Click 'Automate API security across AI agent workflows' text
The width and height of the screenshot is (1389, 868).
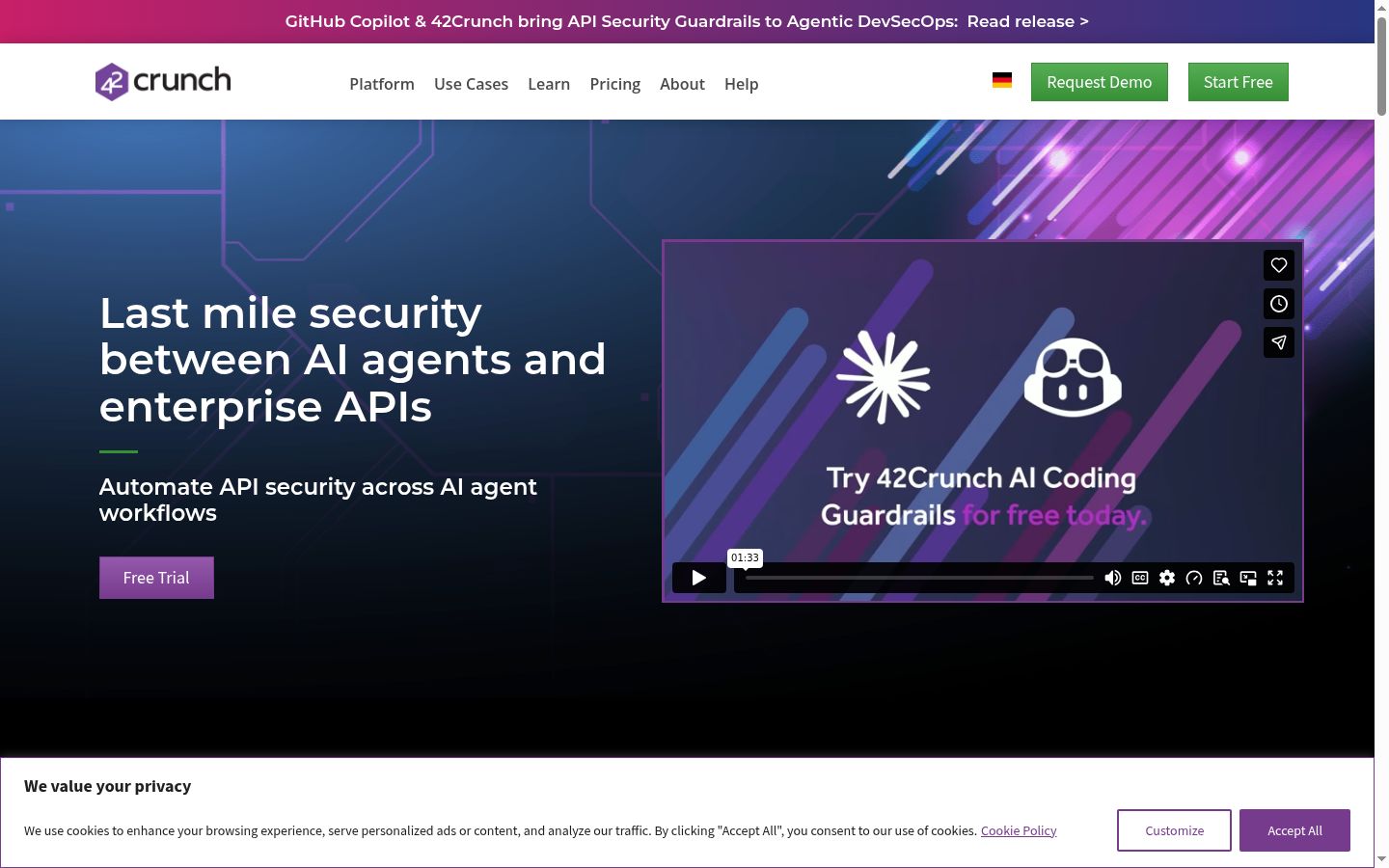[x=318, y=500]
